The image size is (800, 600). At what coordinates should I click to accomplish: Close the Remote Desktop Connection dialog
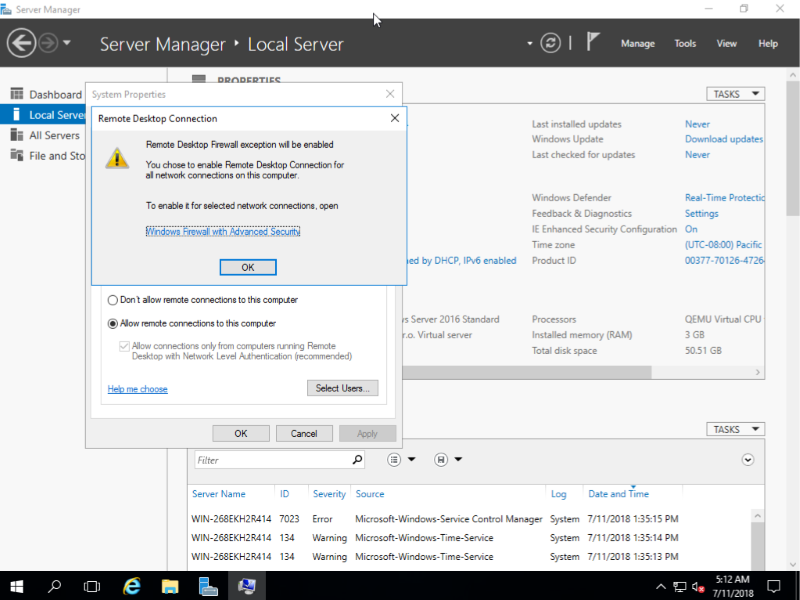coord(394,118)
